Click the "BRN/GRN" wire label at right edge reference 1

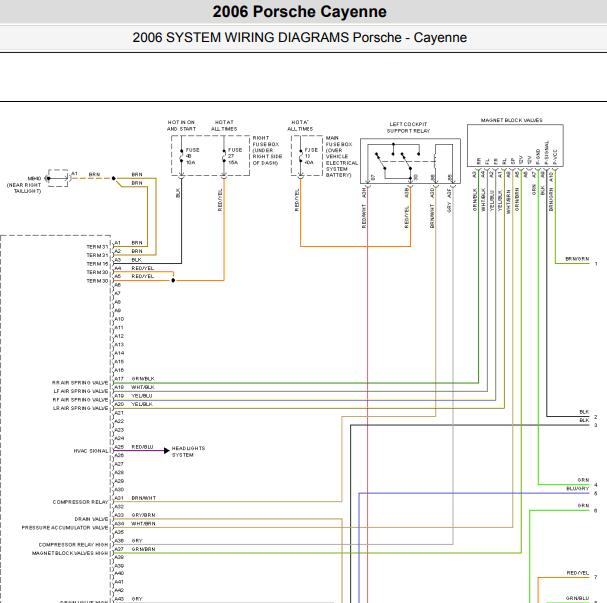click(x=577, y=259)
